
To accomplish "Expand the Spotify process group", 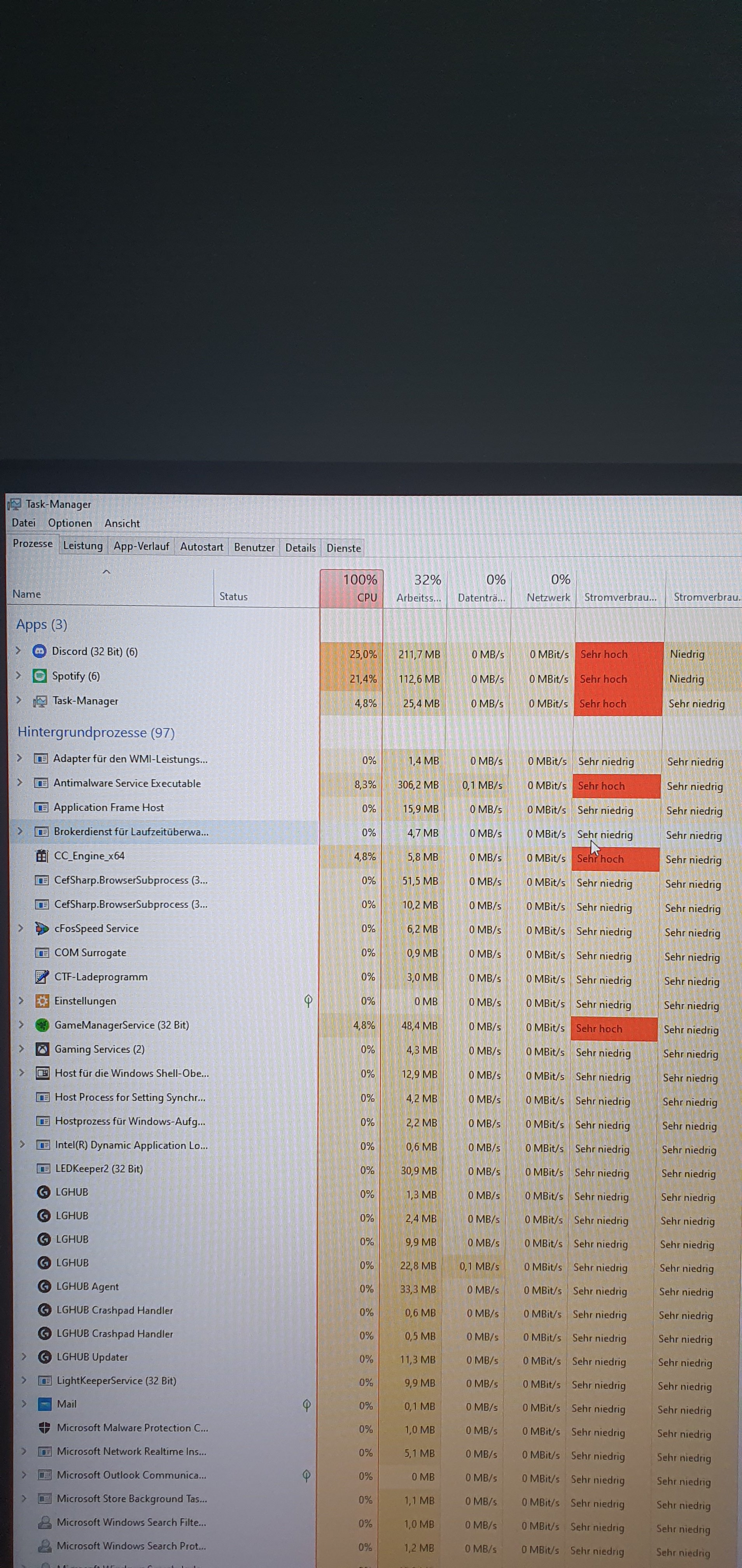I will tap(18, 675).
